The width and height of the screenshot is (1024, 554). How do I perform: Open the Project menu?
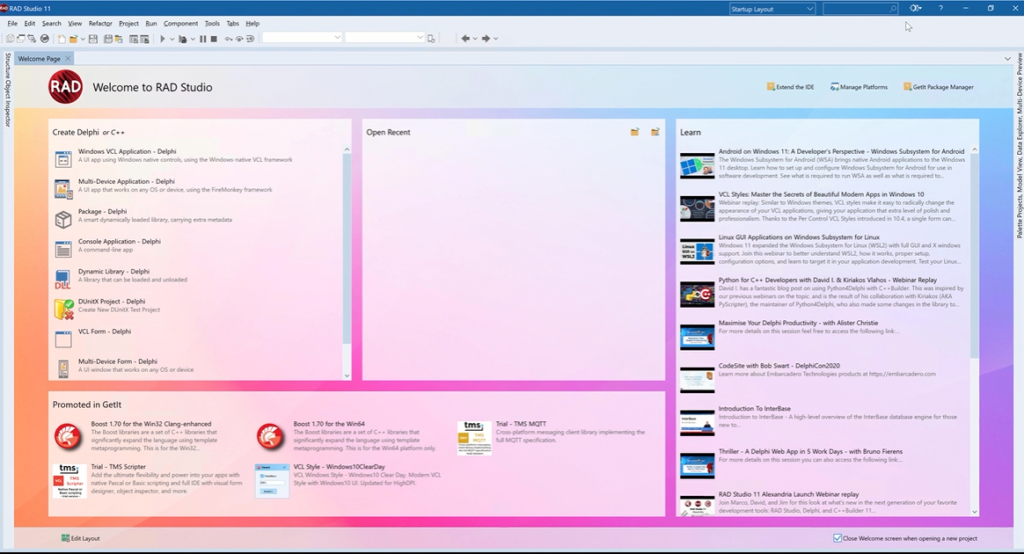129,24
